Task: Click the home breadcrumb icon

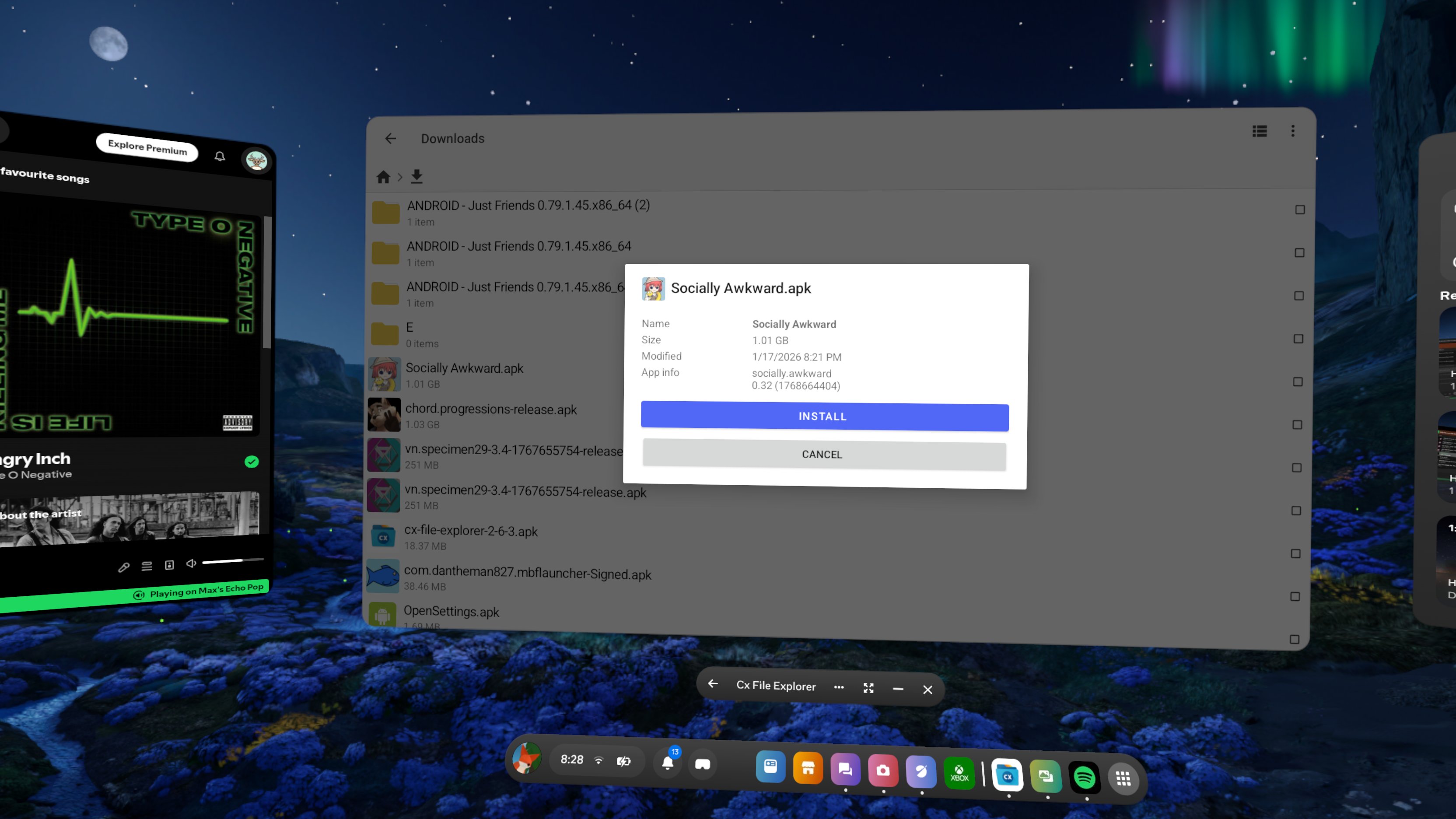Action: click(383, 177)
